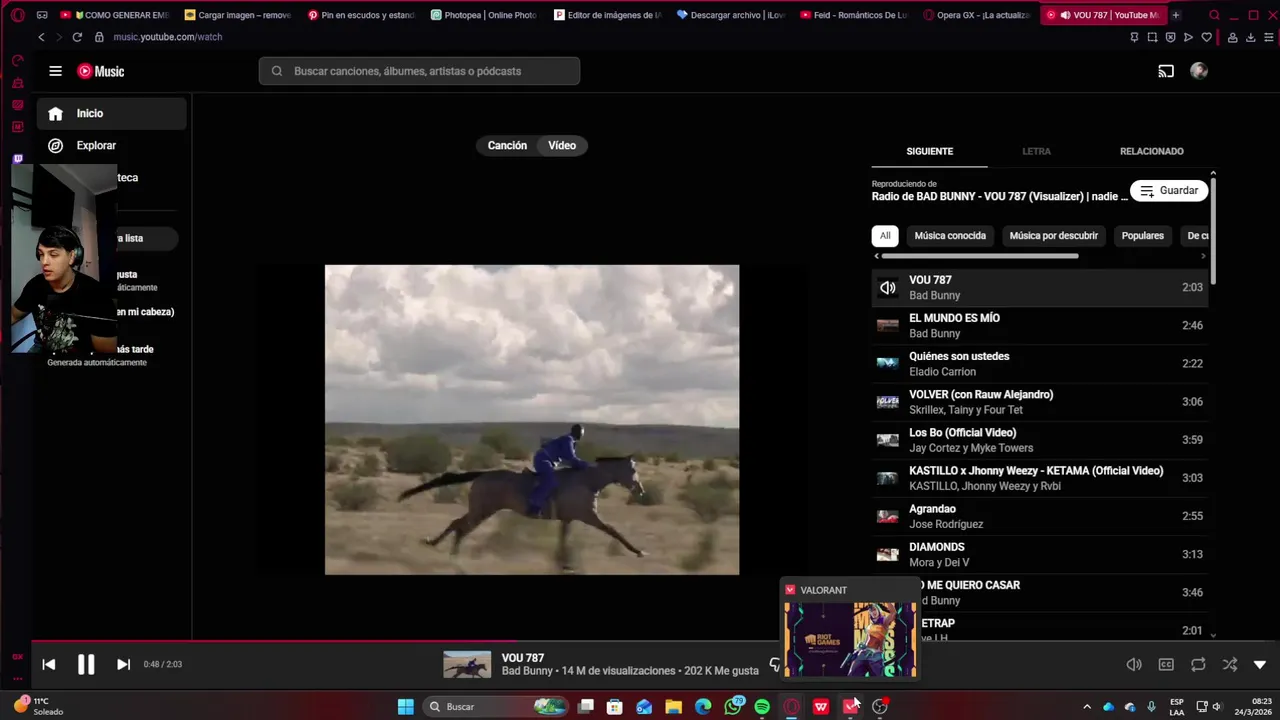Select the All filter chip
The width and height of the screenshot is (1280, 720).
click(x=885, y=236)
